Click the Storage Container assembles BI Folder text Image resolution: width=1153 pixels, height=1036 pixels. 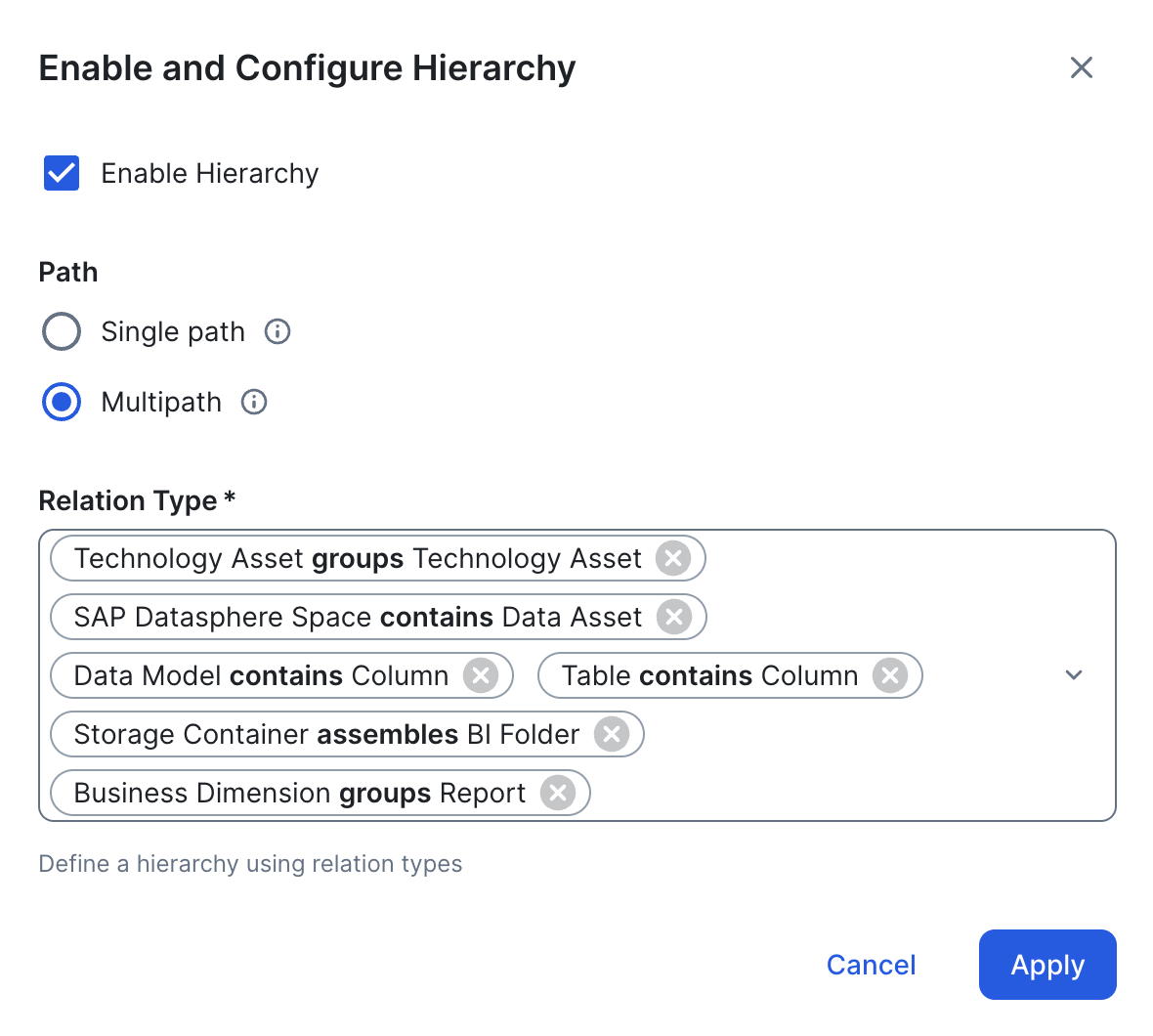326,734
